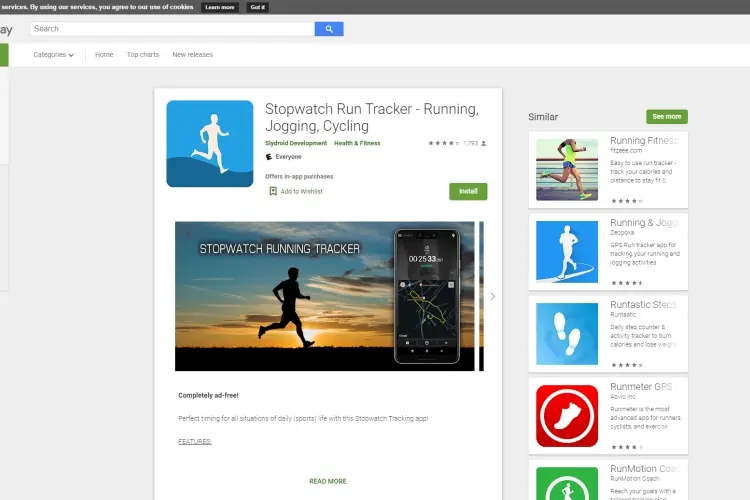Click the Runmeter GPS title
The height and width of the screenshot is (500, 750).
(641, 387)
